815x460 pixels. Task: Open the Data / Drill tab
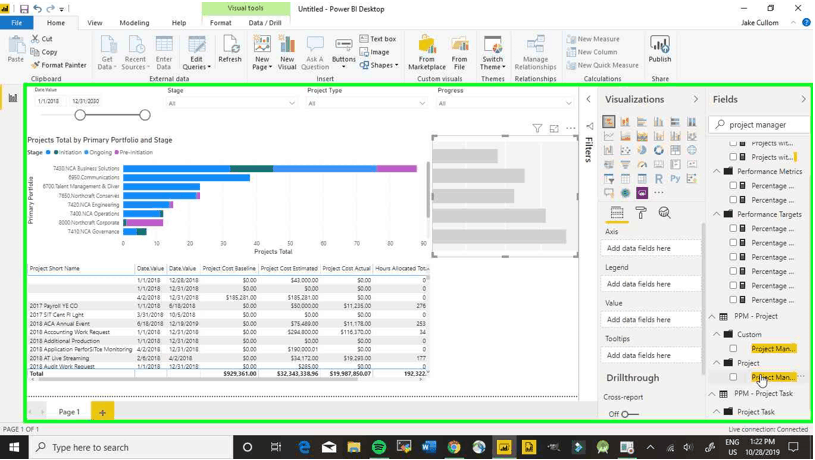265,23
